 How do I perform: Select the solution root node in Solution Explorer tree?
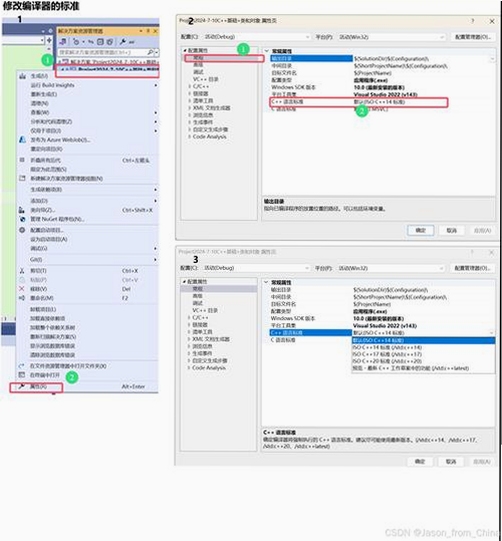tap(109, 62)
